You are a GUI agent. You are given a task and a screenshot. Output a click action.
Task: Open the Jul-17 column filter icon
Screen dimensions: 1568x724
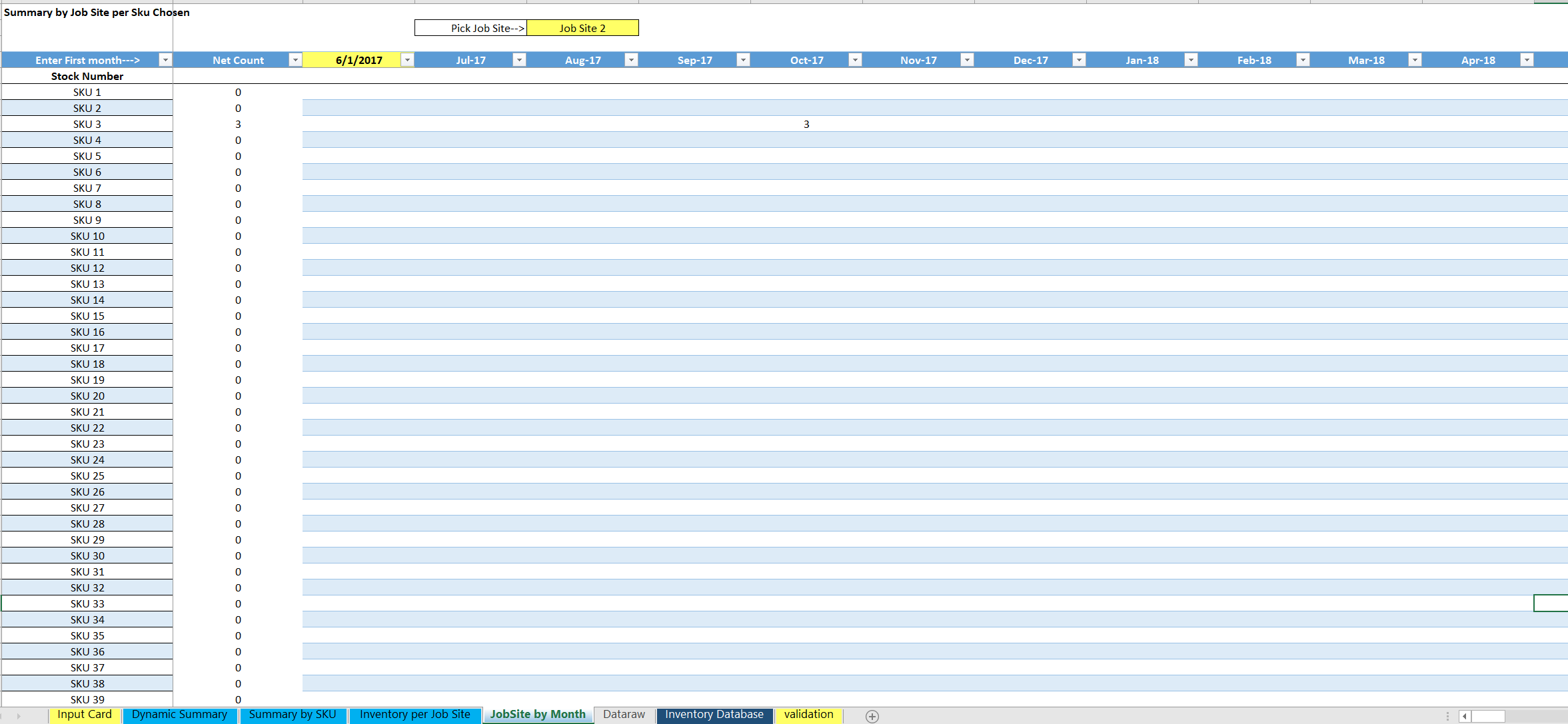pyautogui.click(x=520, y=59)
